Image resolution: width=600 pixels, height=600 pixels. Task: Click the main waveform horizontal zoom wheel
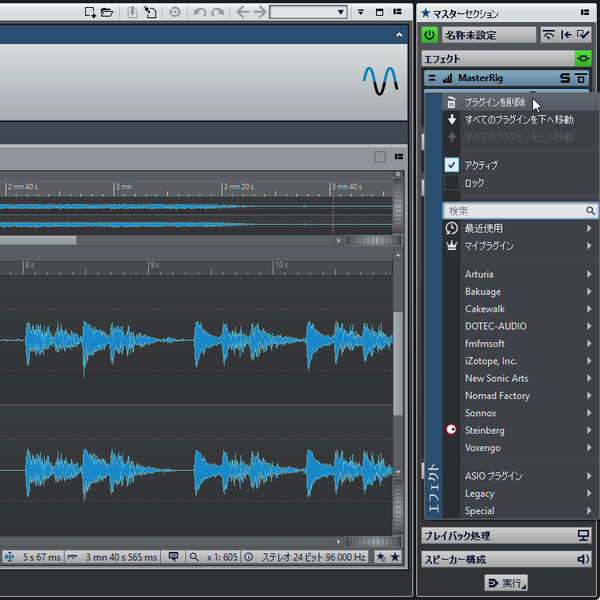point(373,541)
